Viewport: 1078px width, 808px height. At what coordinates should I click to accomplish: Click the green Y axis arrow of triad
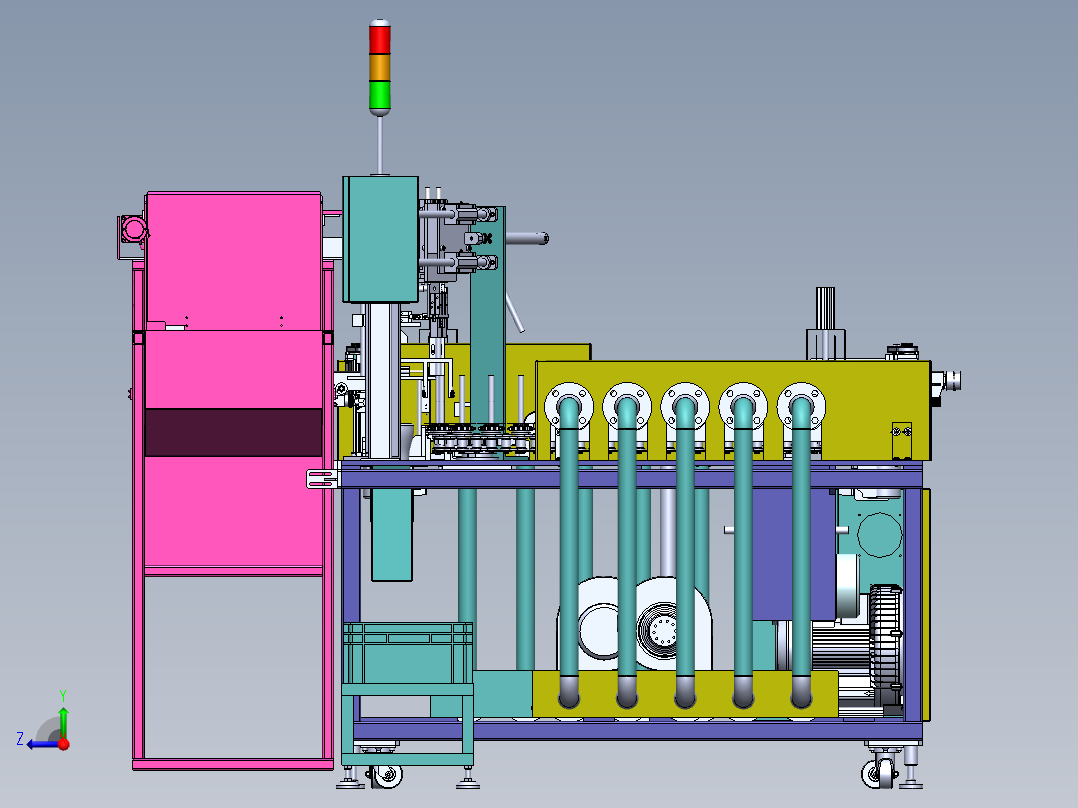(x=63, y=721)
